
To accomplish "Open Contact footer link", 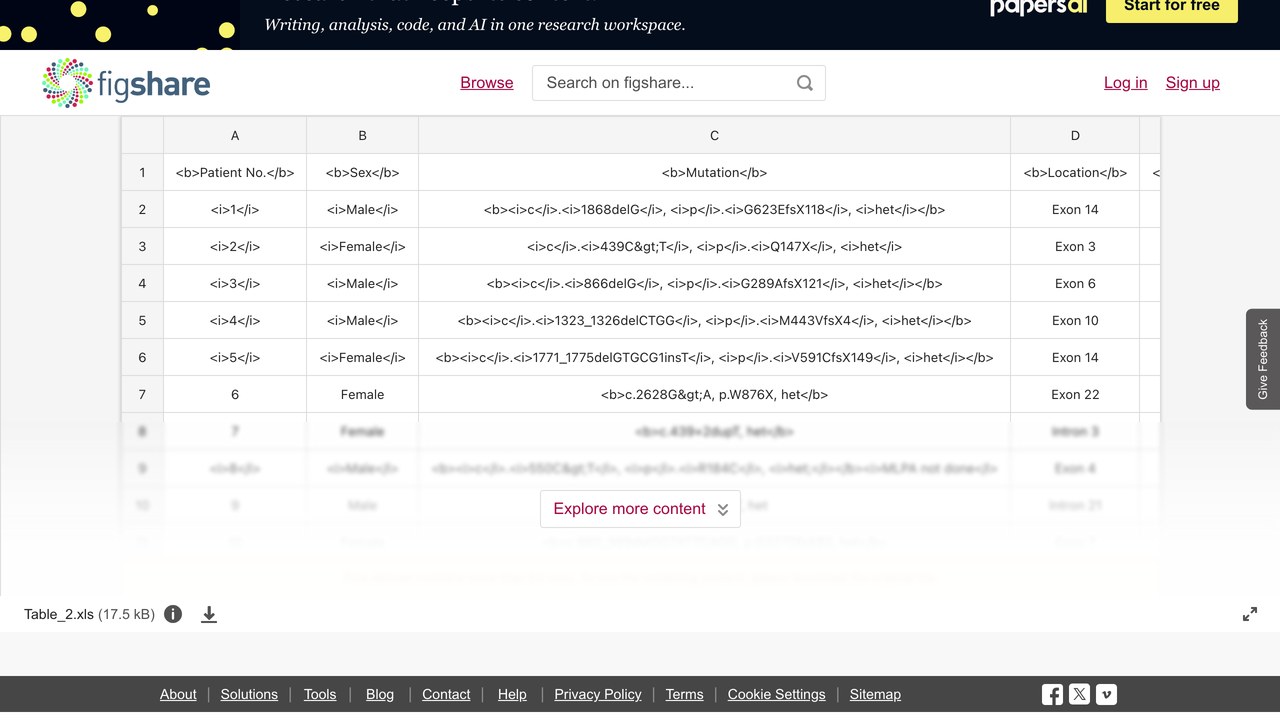I will [x=446, y=694].
